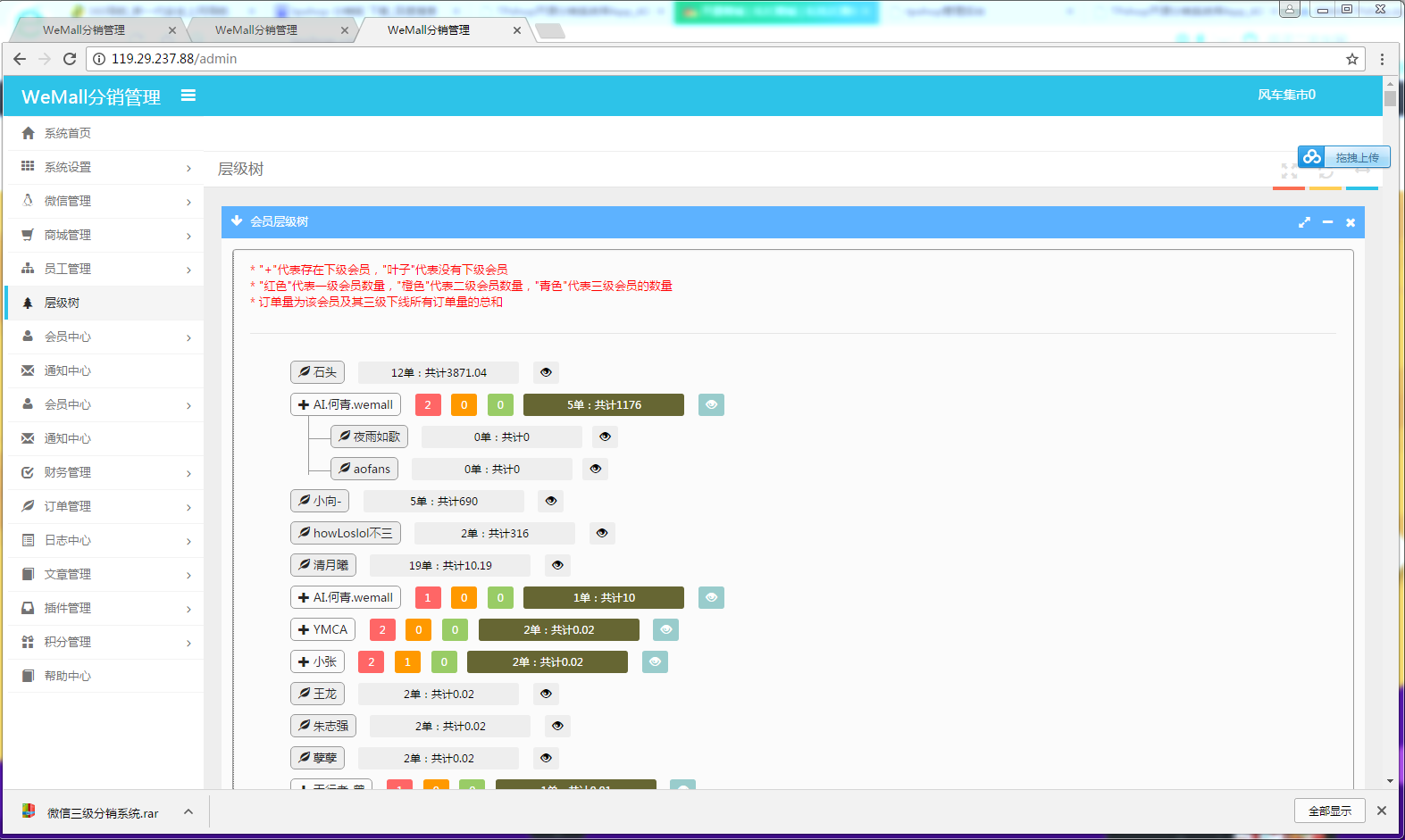Toggle the sidebar hamburger menu icon
This screenshot has width=1405, height=840.
click(x=188, y=96)
